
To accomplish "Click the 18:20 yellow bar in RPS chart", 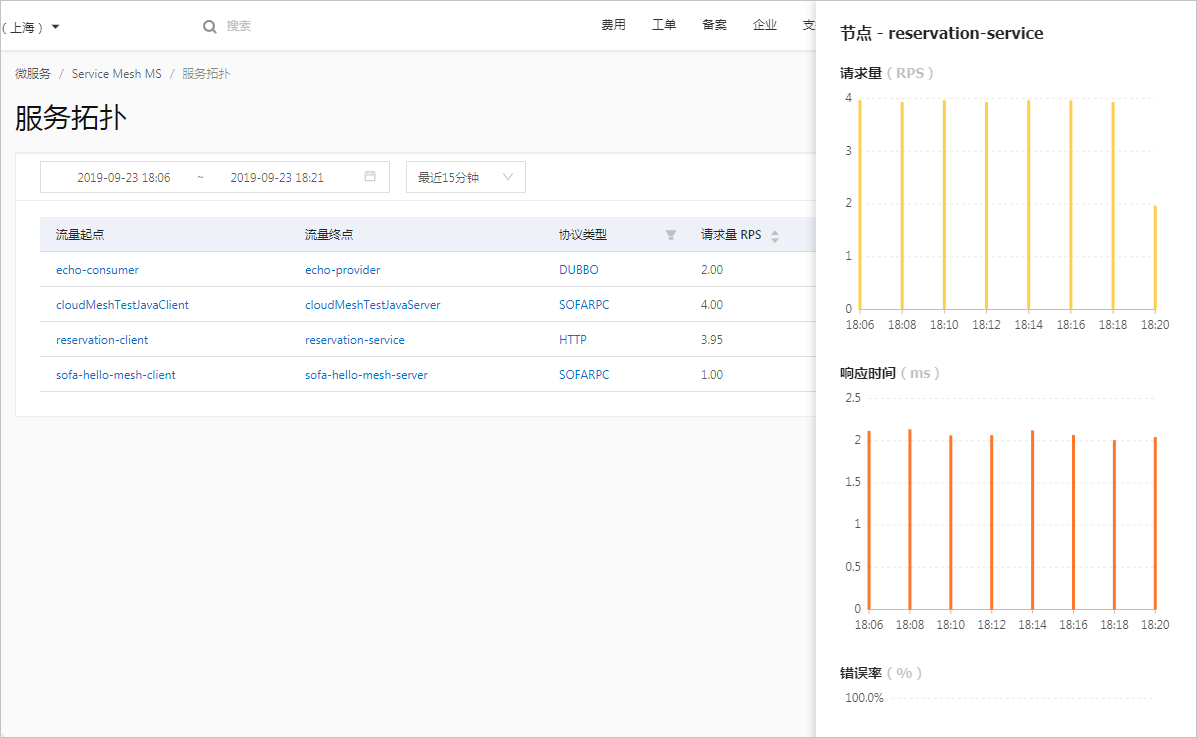I will click(x=1155, y=257).
